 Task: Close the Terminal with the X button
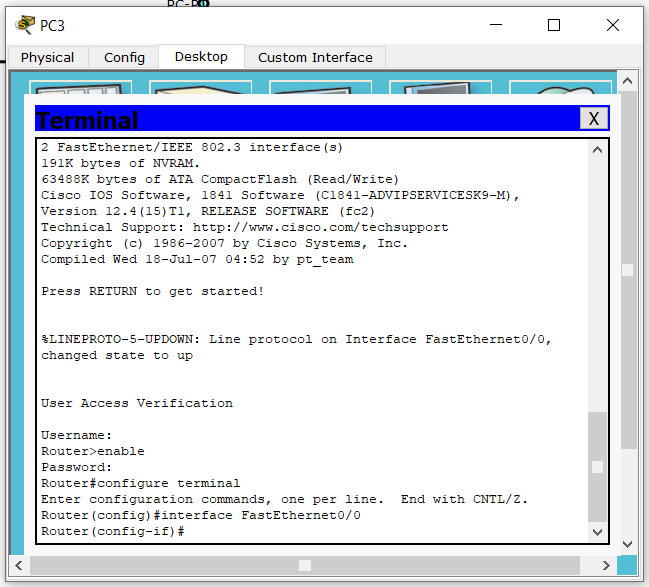(594, 118)
